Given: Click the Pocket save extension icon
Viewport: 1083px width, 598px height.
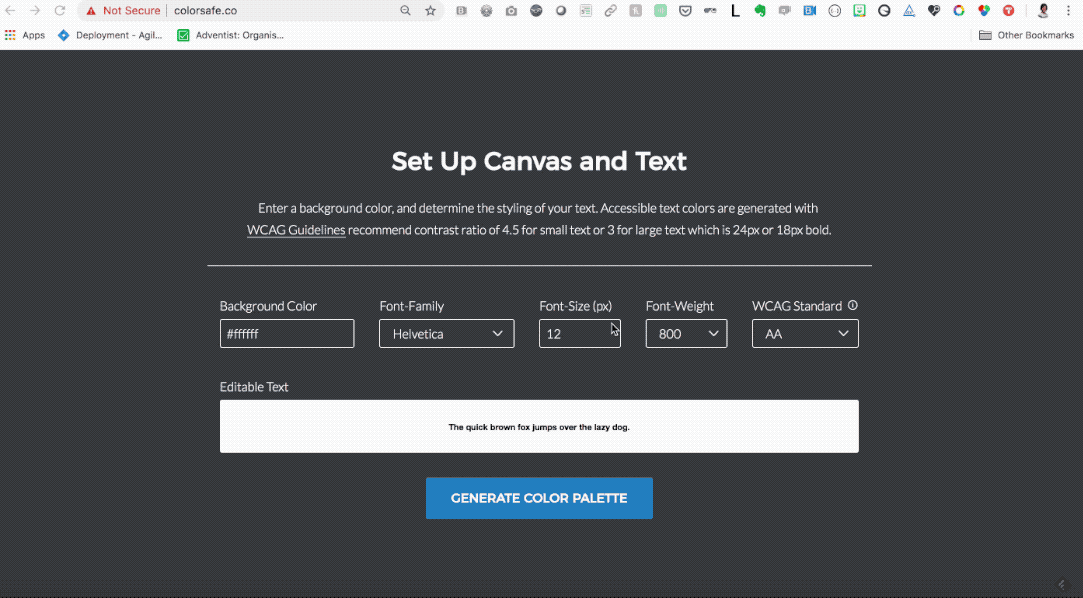Looking at the screenshot, I should tap(685, 10).
